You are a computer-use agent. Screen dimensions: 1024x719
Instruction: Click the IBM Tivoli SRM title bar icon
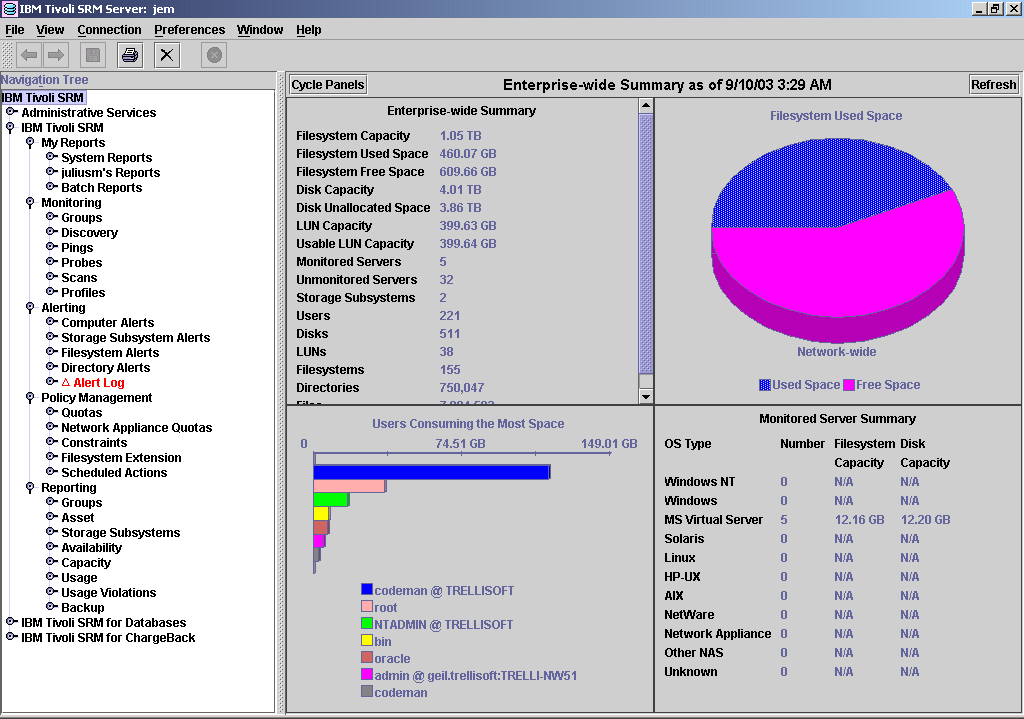coord(10,8)
